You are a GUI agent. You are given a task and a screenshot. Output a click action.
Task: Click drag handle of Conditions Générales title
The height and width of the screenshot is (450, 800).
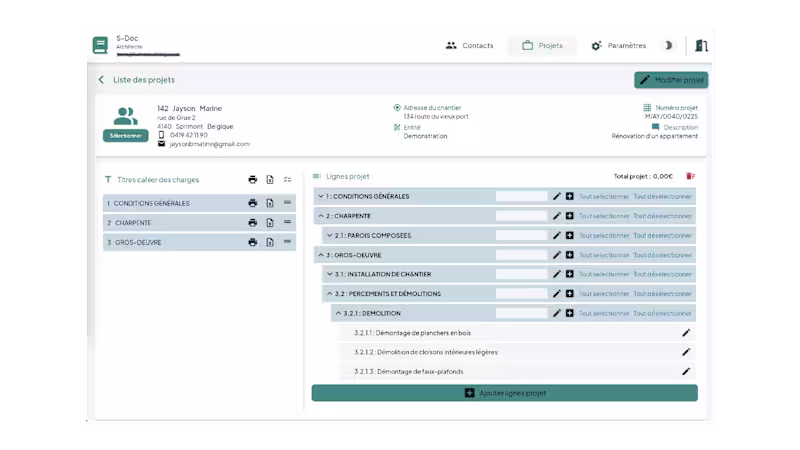(287, 203)
